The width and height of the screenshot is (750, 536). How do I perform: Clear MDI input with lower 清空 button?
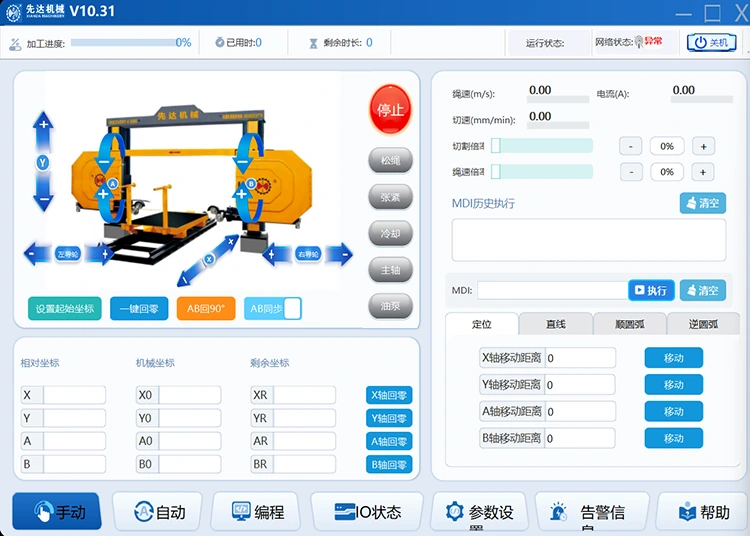703,290
